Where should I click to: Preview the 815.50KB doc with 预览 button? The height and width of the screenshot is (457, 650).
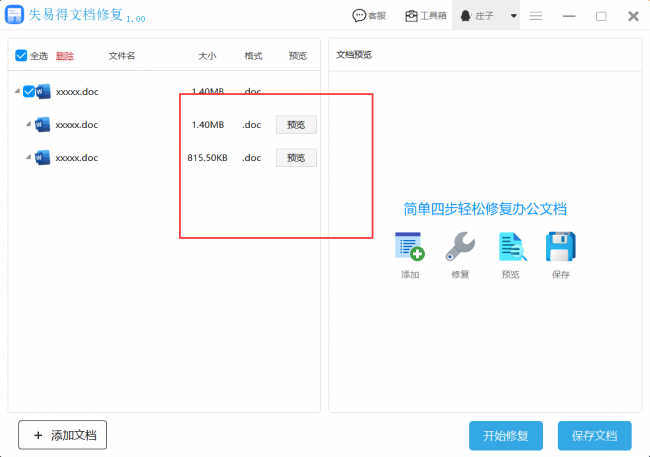click(296, 158)
